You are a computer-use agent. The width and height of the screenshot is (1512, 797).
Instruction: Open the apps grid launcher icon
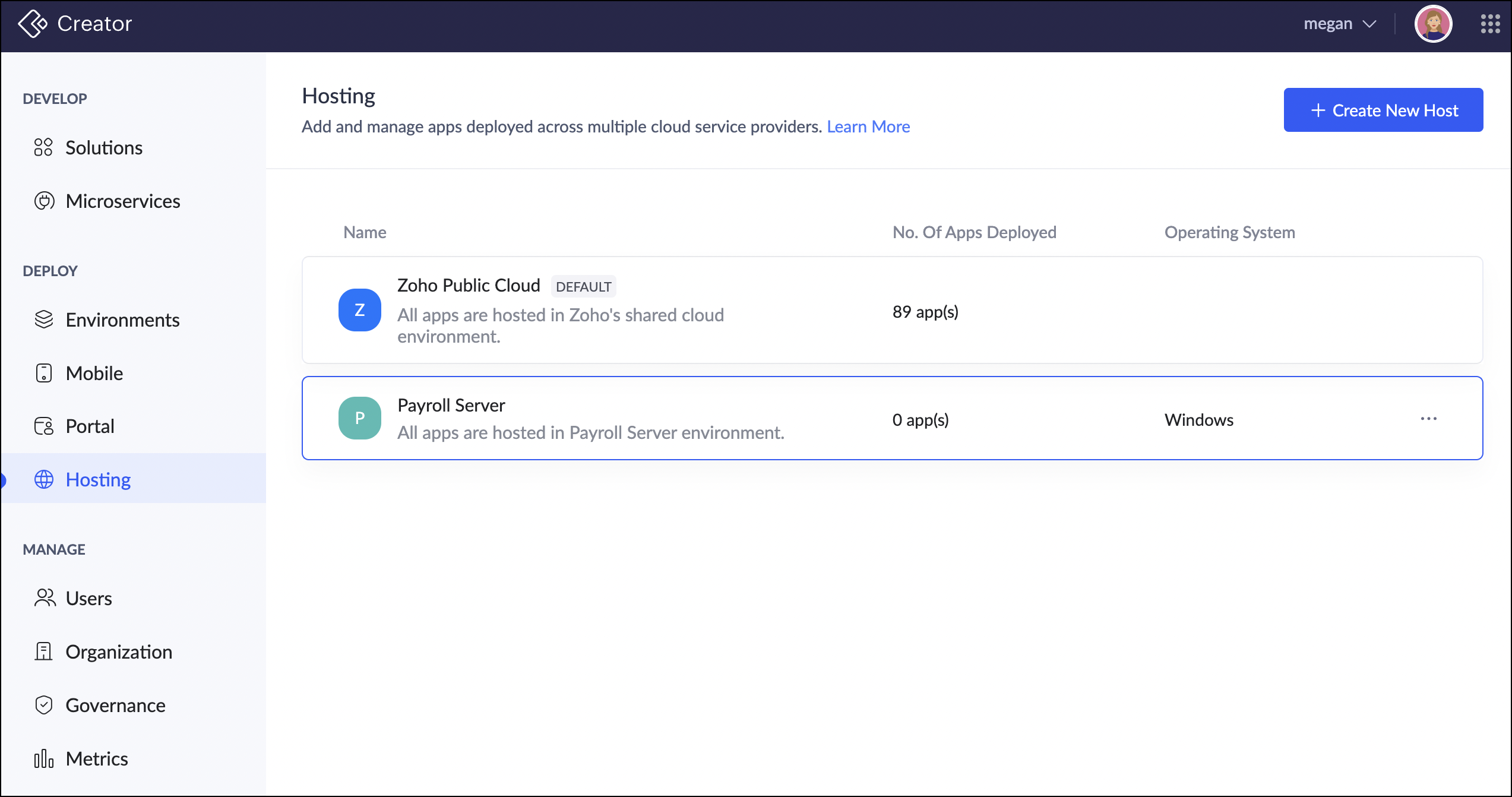click(x=1490, y=24)
